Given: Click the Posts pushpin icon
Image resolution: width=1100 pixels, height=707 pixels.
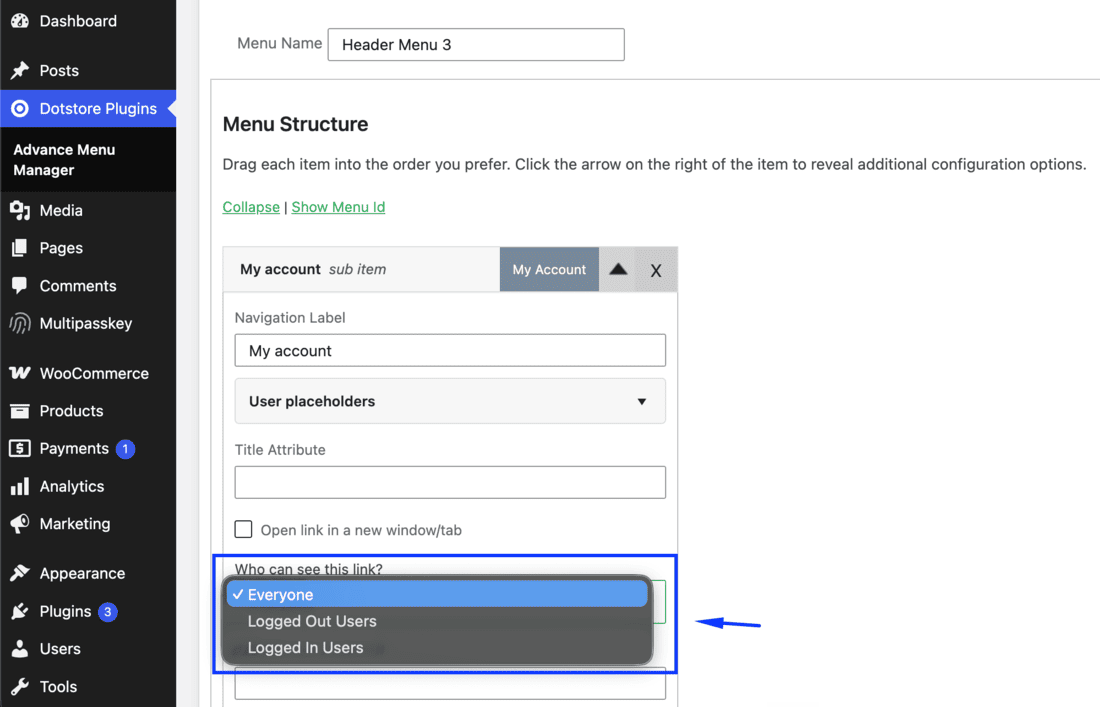Looking at the screenshot, I should 20,70.
